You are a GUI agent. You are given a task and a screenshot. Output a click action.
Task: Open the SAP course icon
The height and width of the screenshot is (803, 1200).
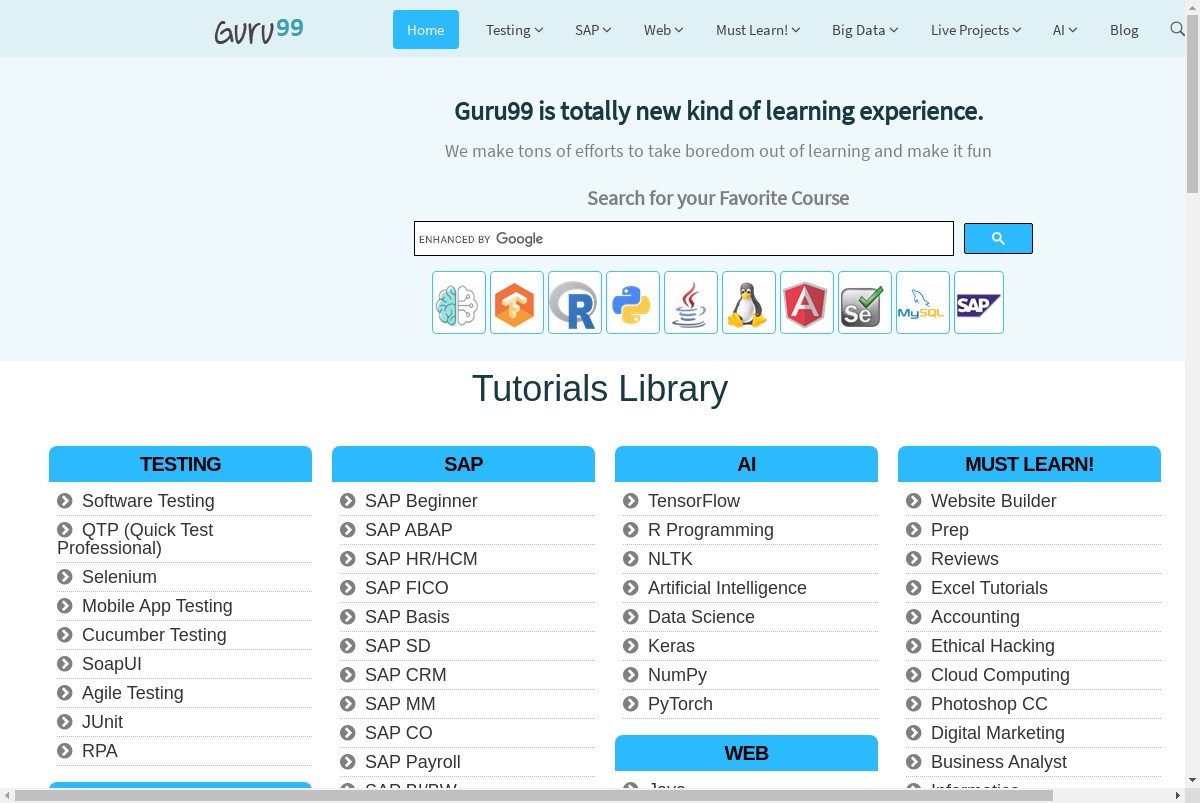(979, 302)
